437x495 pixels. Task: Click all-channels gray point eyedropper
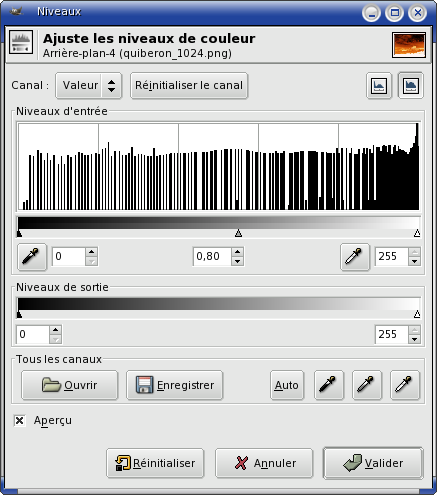(367, 385)
